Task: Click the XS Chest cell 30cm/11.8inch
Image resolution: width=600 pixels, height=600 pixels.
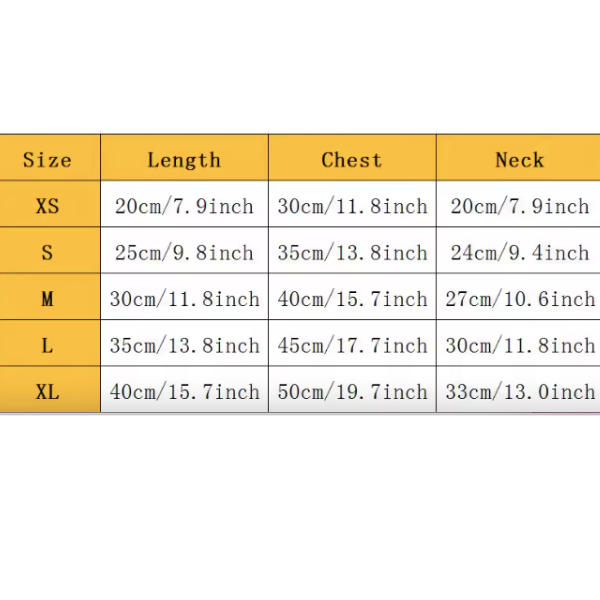Action: [x=352, y=207]
